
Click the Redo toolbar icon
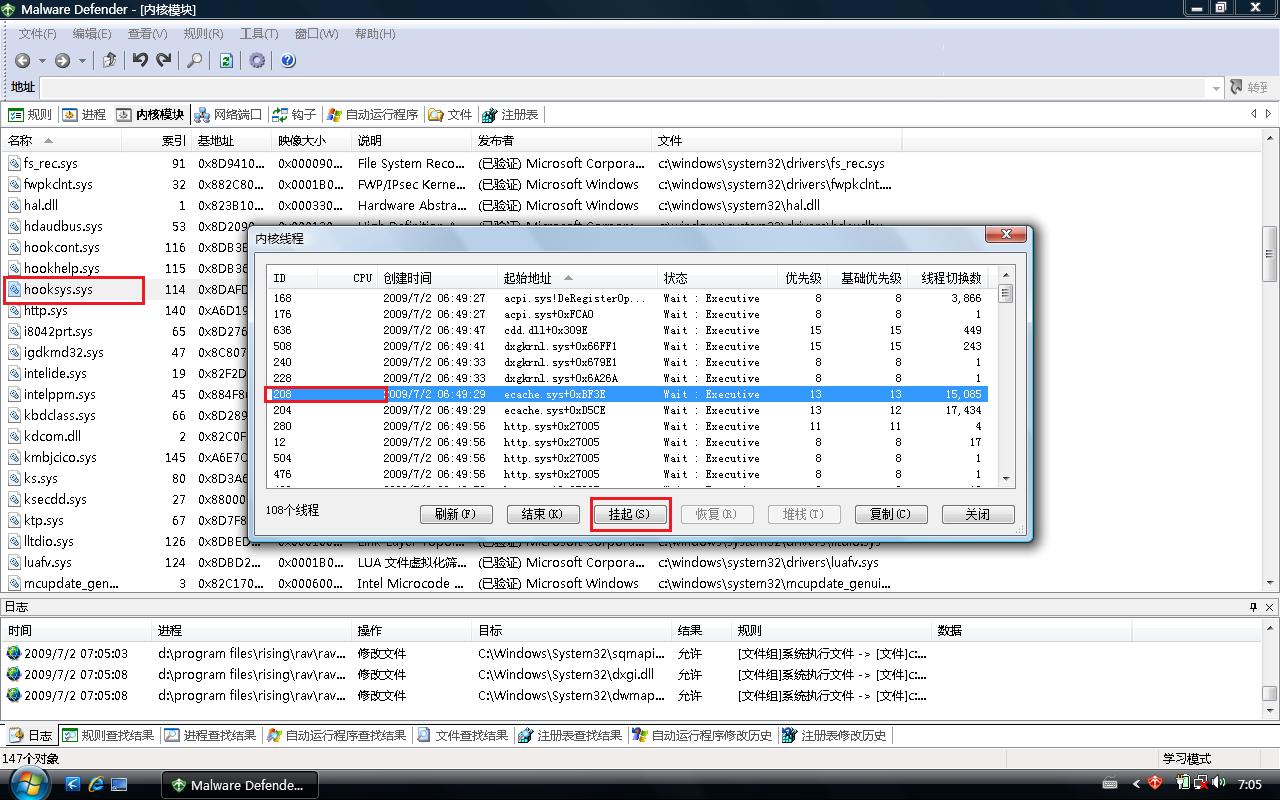[x=164, y=61]
